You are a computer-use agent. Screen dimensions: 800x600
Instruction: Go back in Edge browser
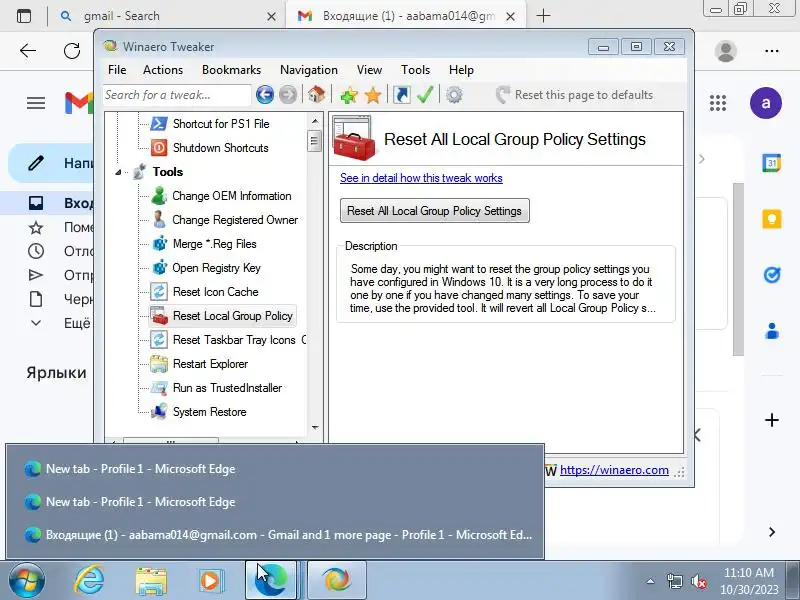point(28,51)
